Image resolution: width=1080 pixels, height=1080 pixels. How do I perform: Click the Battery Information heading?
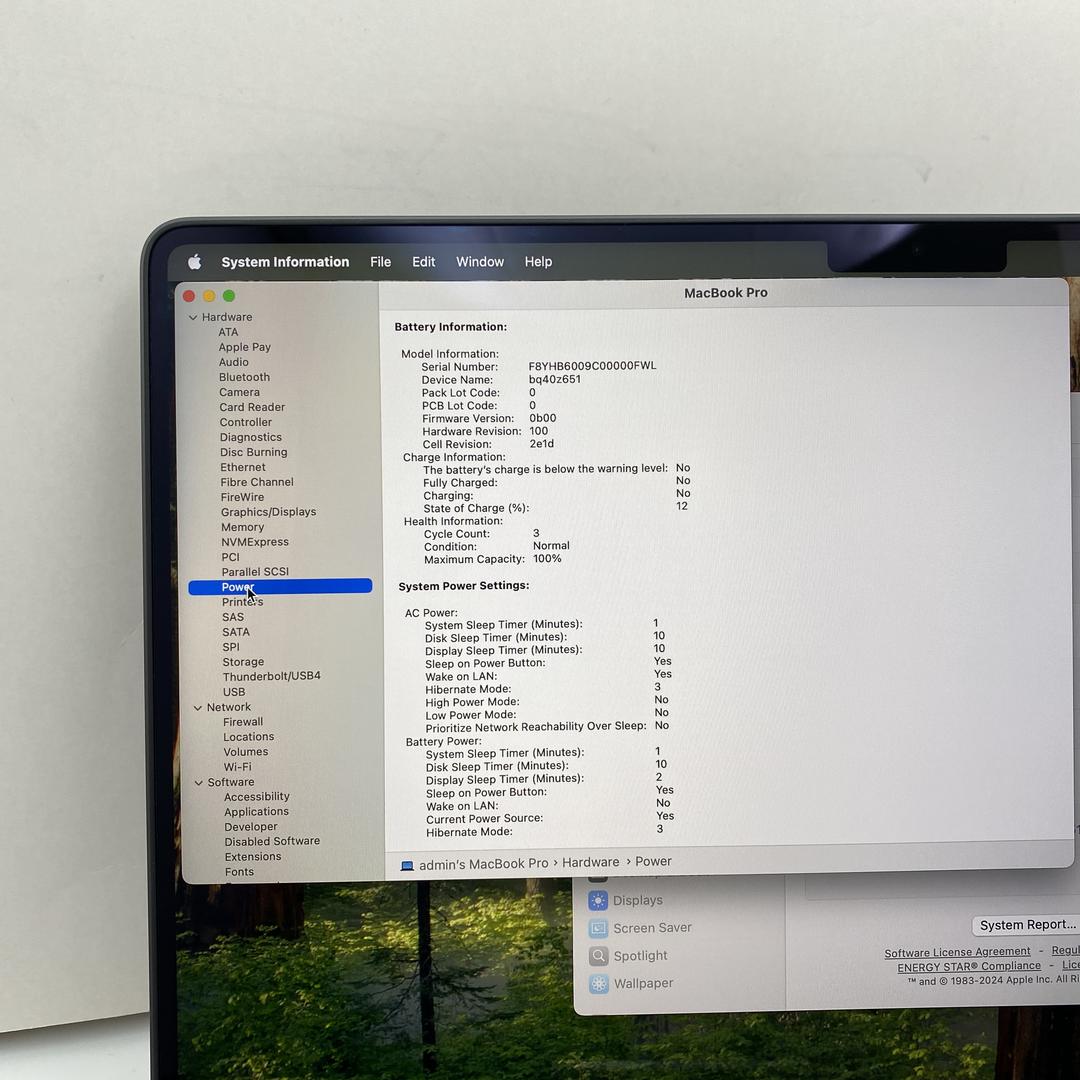(x=450, y=327)
